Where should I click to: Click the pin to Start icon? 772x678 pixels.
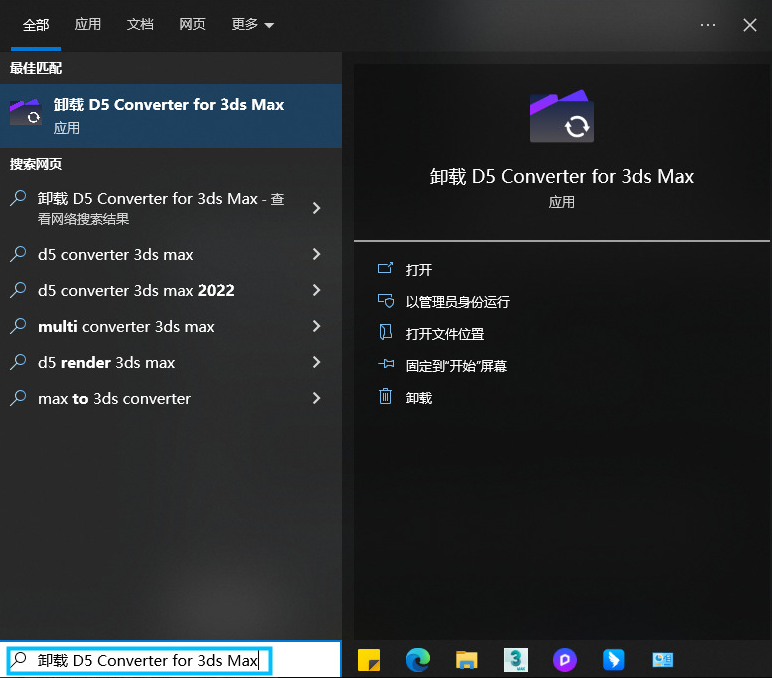pyautogui.click(x=386, y=364)
